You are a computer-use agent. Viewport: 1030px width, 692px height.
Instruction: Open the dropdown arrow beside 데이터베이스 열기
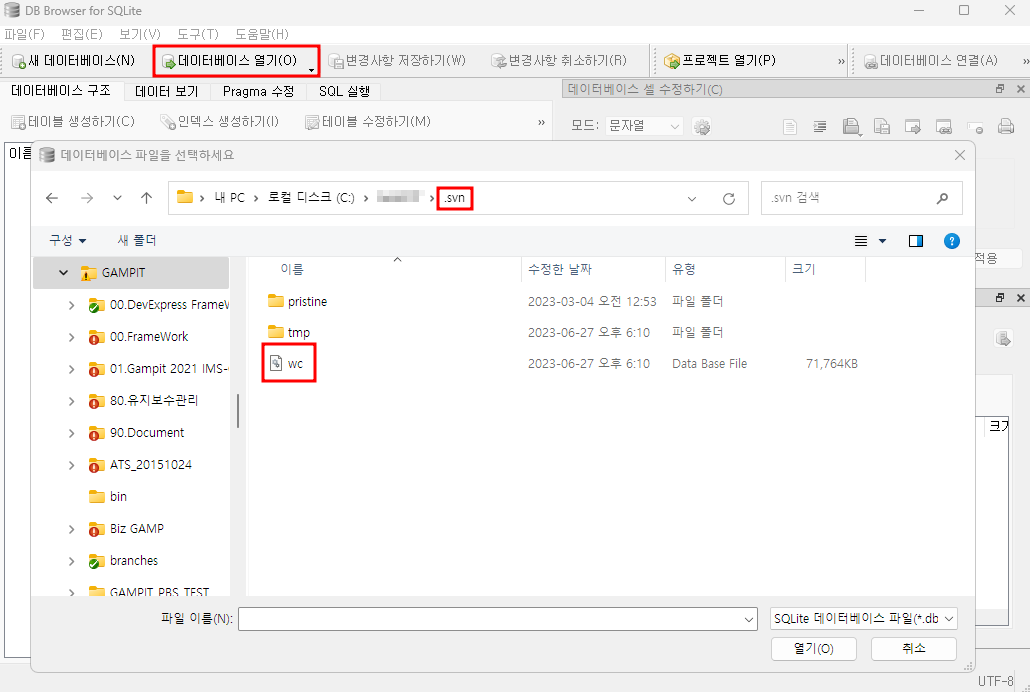point(311,68)
